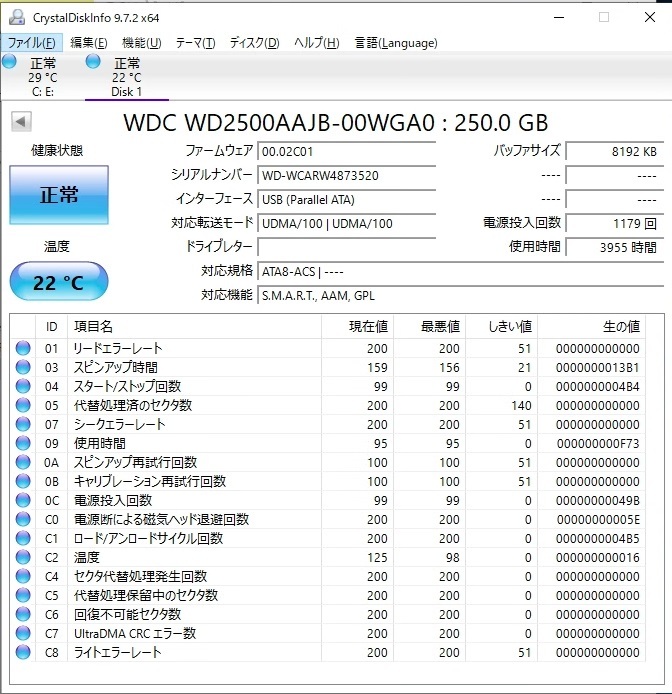Image resolution: width=672 pixels, height=694 pixels.
Task: Click the 対応転送モード field UDMA/100
Action: click(347, 224)
